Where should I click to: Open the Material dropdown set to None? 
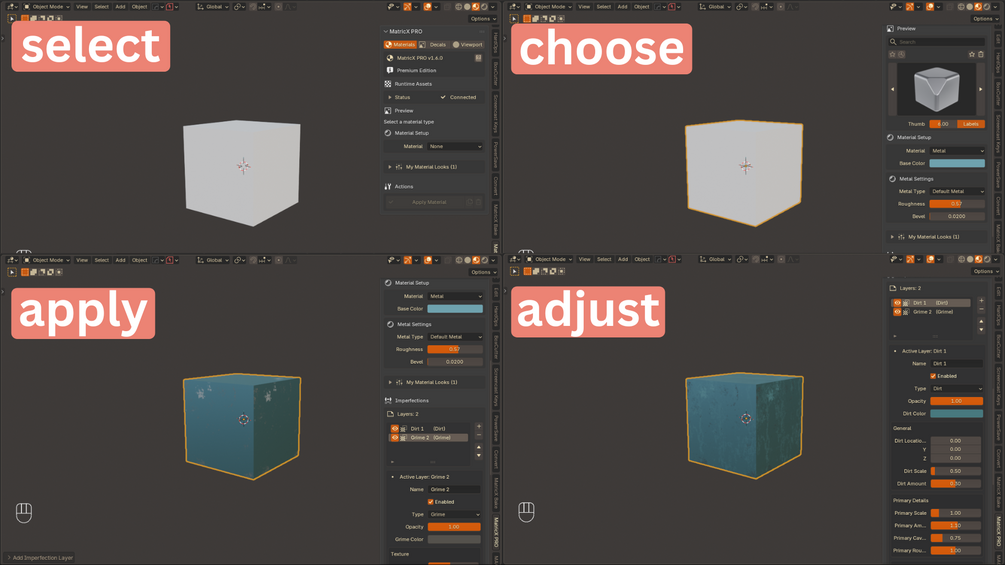point(455,147)
